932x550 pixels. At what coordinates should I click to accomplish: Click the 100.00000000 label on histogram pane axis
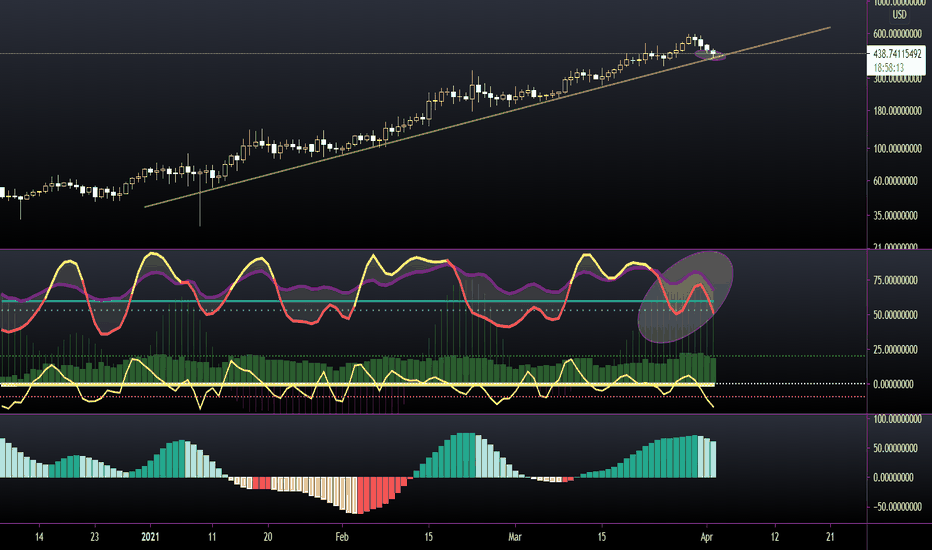pyautogui.click(x=897, y=419)
